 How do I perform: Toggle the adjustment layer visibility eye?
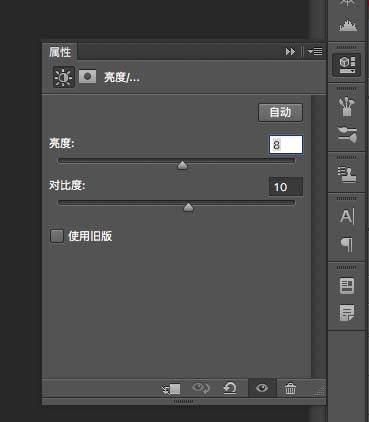click(262, 388)
